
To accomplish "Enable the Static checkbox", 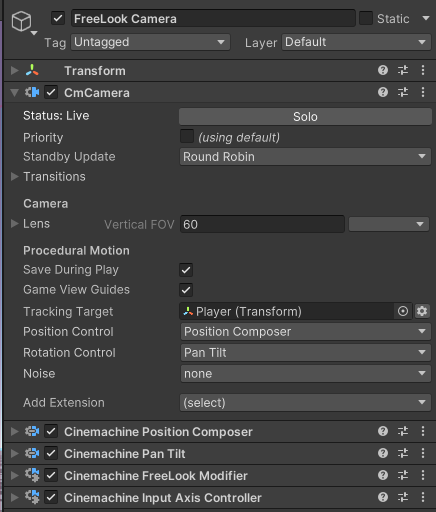I will pos(366,18).
